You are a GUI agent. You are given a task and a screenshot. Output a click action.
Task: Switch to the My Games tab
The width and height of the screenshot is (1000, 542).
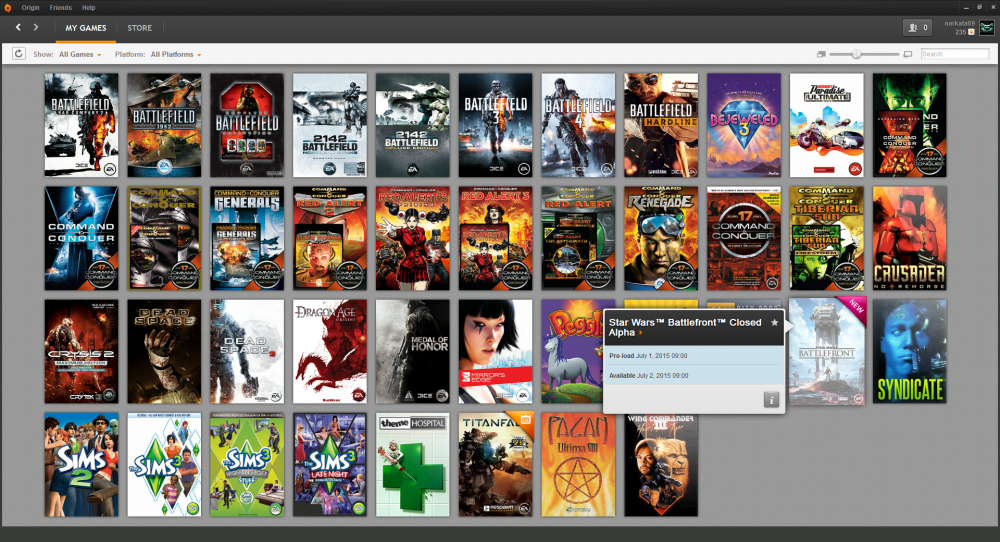(85, 28)
